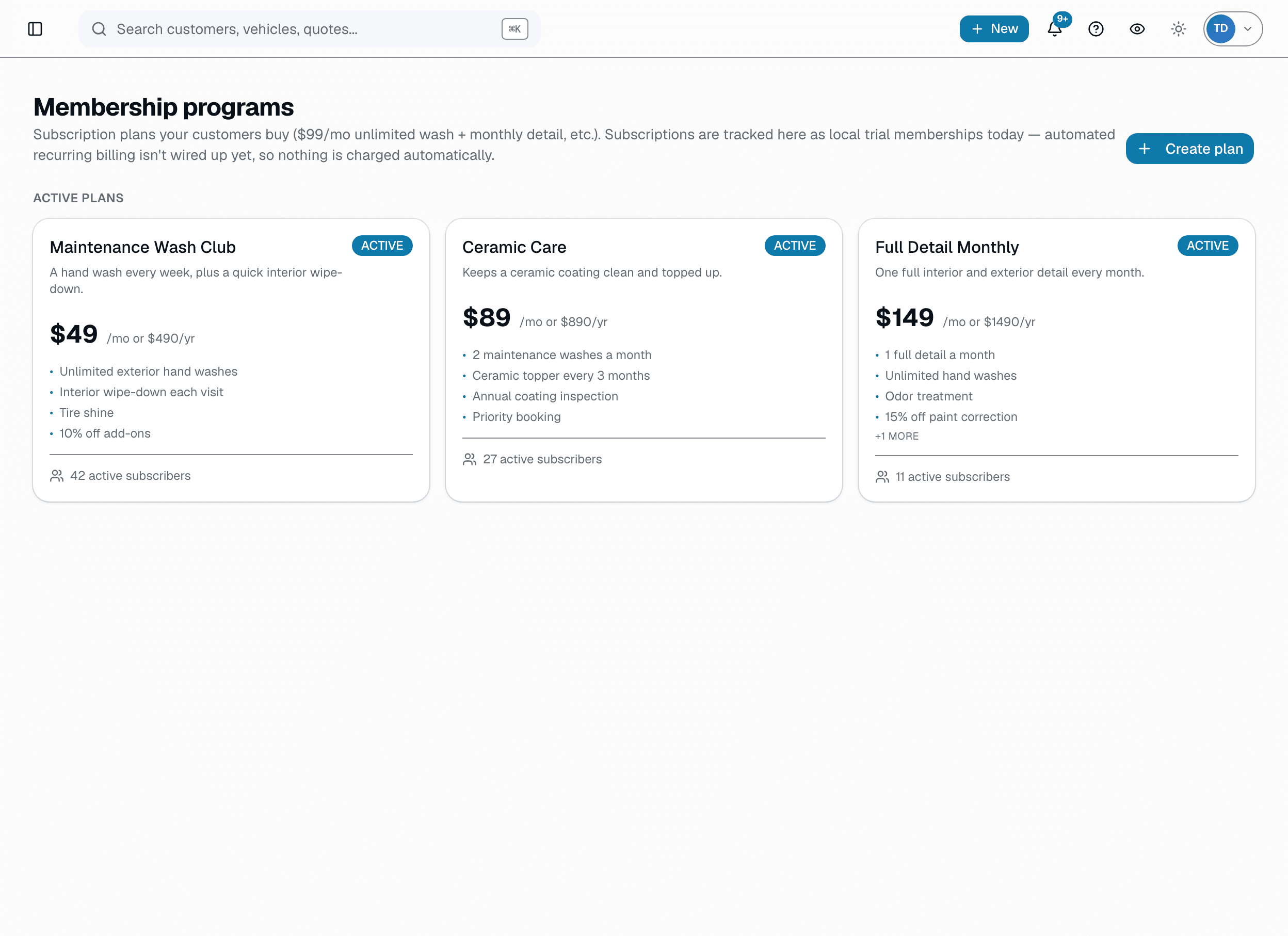Expand +1 MORE features list
Image resolution: width=1288 pixels, height=936 pixels.
click(x=897, y=436)
